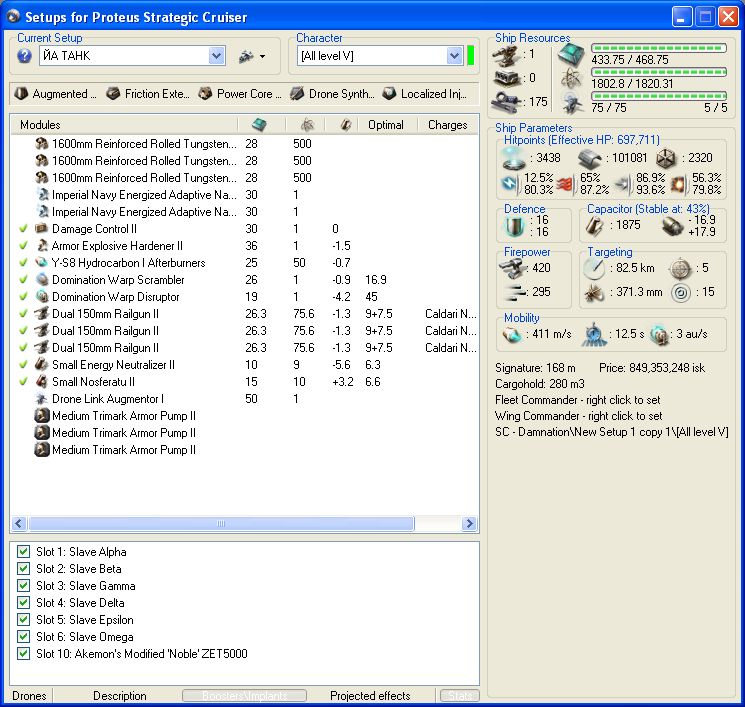
Task: Sort by capacitor column header icon
Action: coord(345,125)
